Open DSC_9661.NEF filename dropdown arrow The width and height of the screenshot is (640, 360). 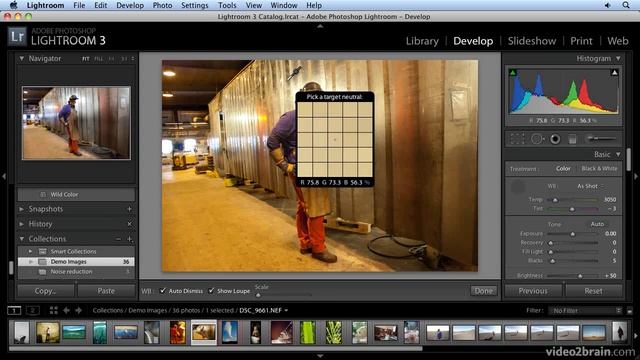[x=286, y=311]
